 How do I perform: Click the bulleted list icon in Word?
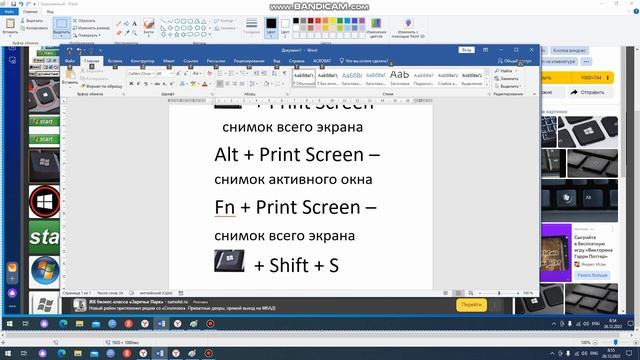220,73
